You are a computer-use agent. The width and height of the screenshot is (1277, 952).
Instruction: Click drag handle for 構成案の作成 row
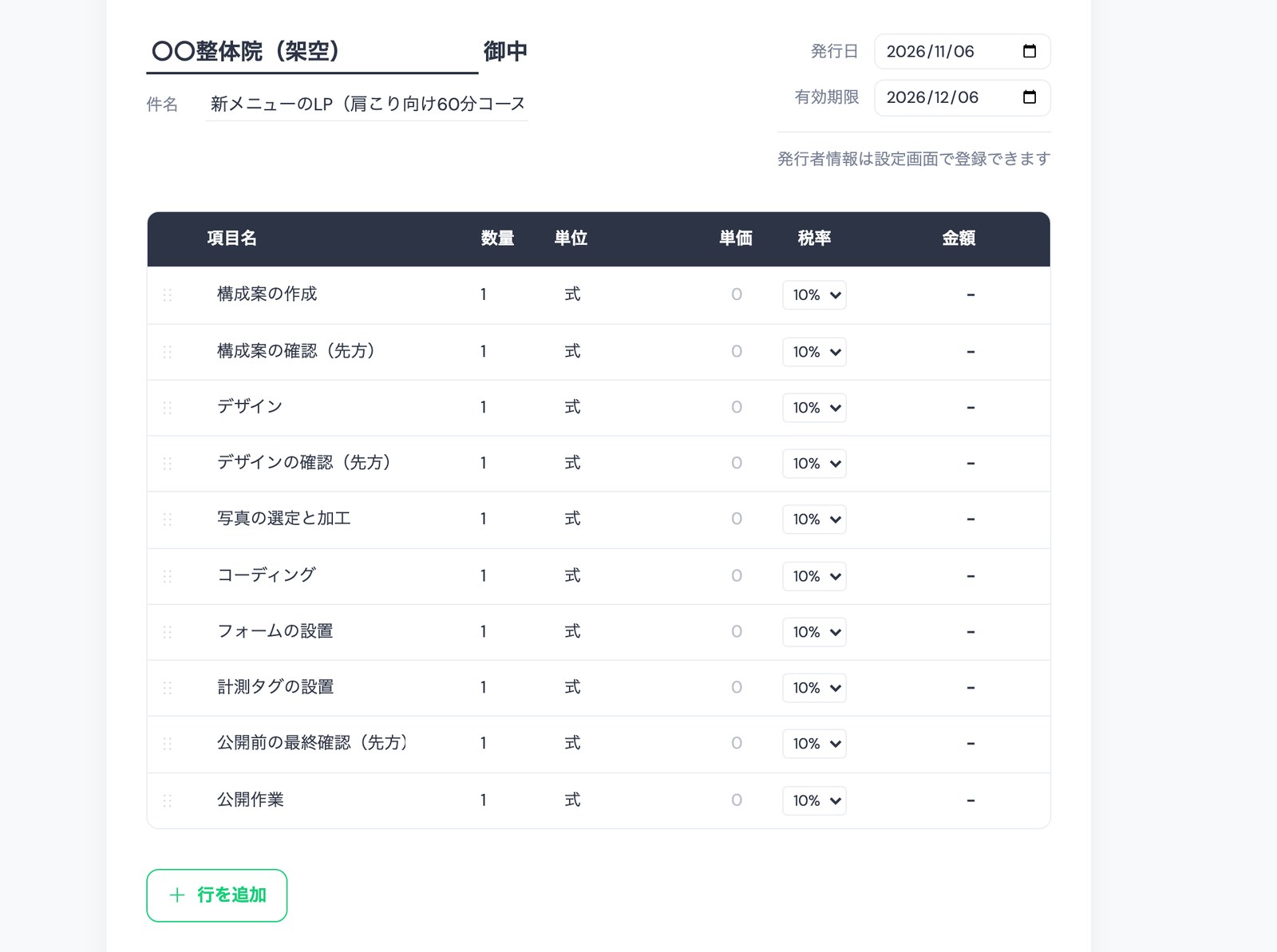coord(168,295)
